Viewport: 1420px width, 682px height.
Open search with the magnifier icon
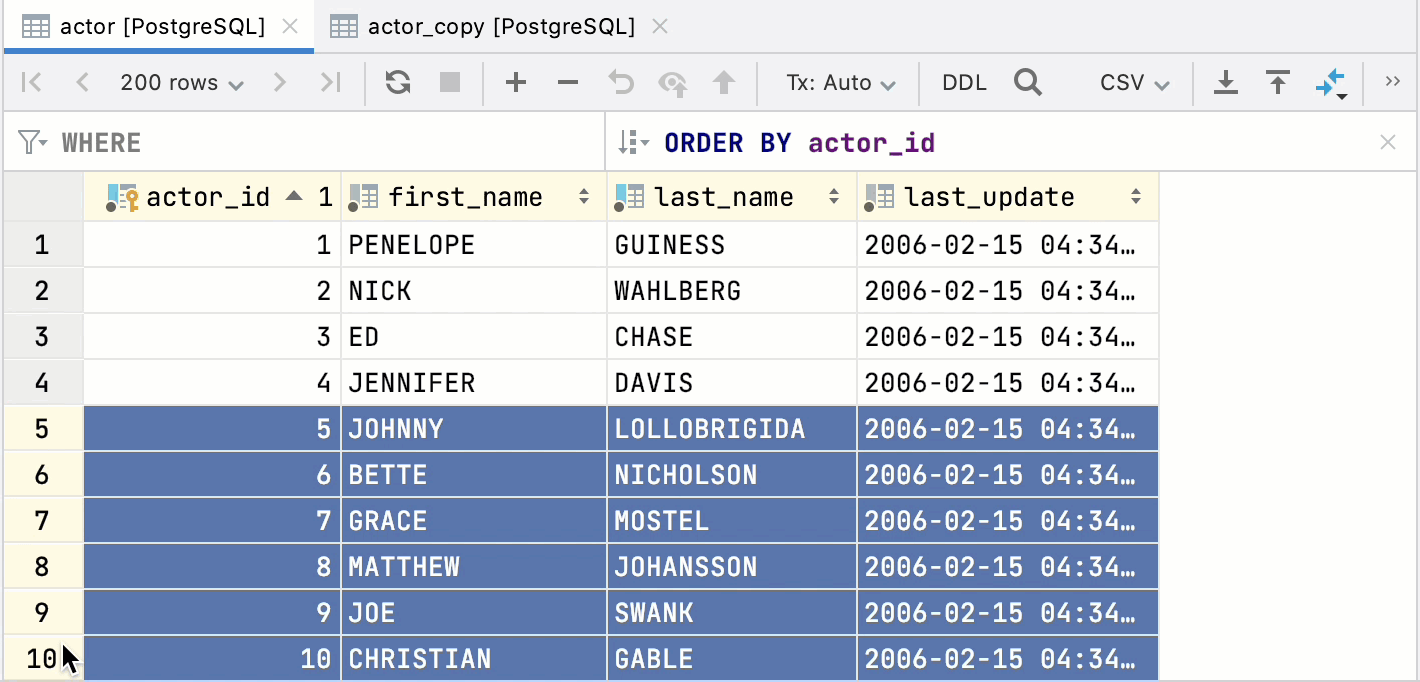pyautogui.click(x=1028, y=82)
